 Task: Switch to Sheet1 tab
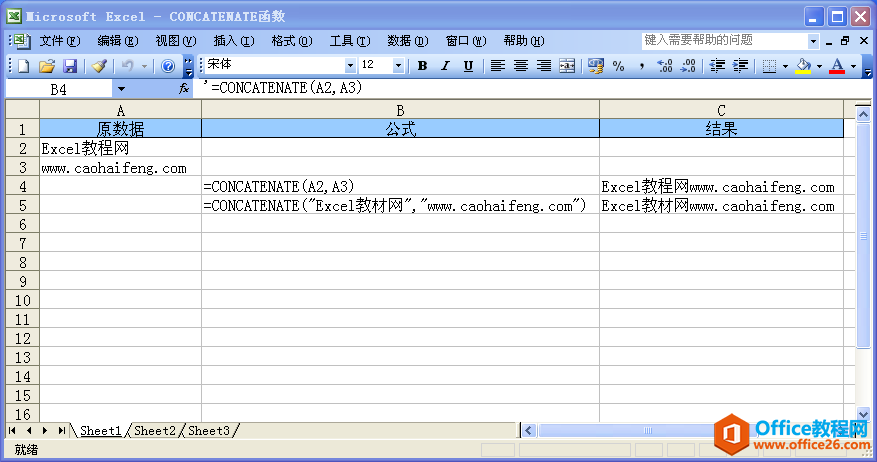(101, 431)
